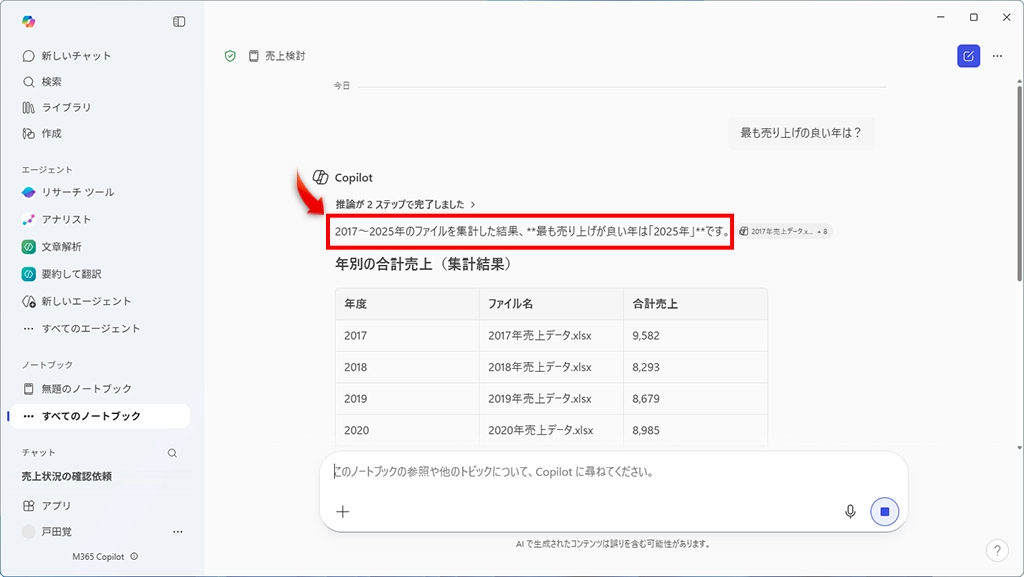Screen dimensions: 1024x577
Task: Open the Search item in the sidebar
Action: [x=51, y=82]
